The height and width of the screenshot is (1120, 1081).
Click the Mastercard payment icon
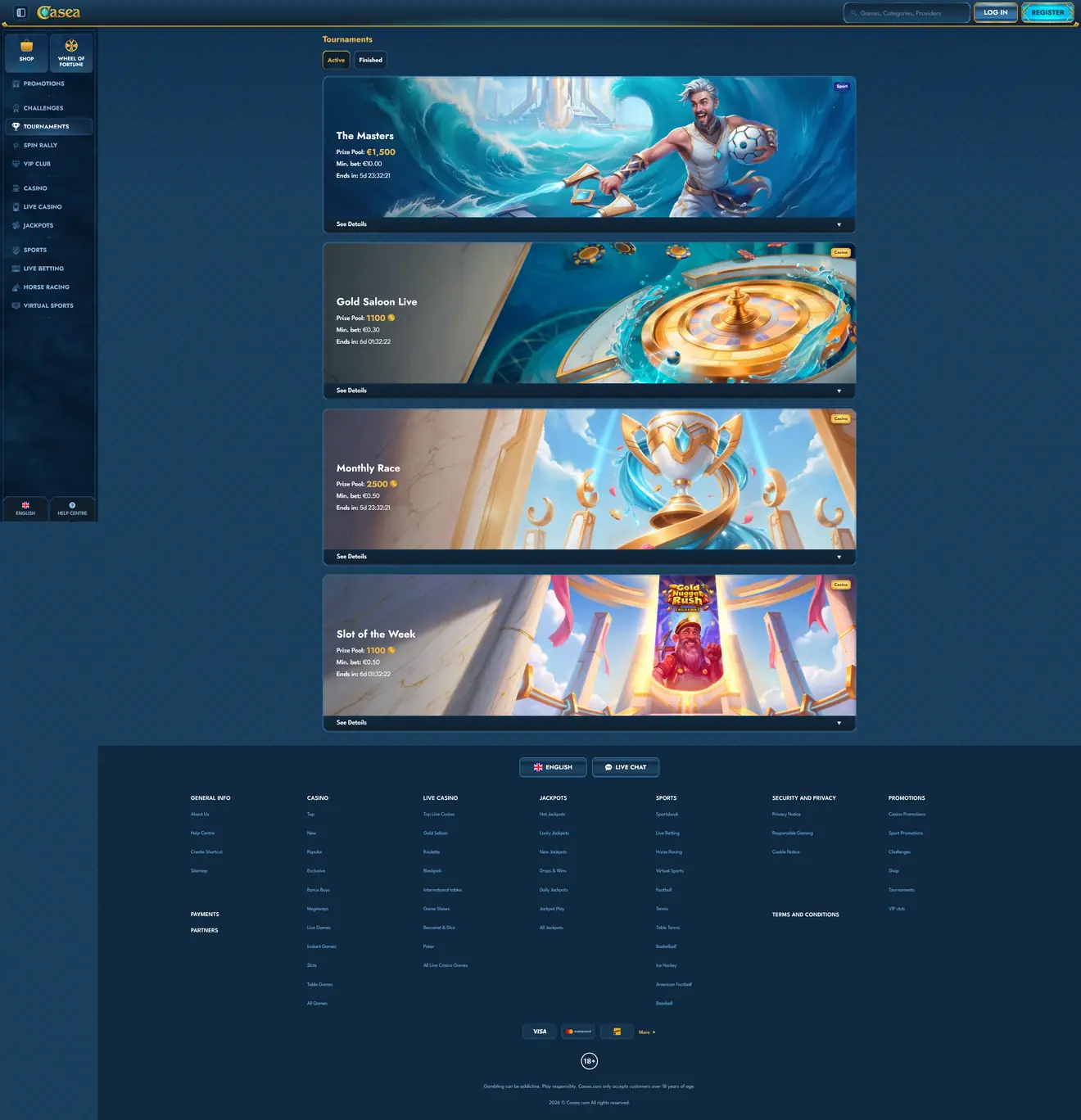578,1032
